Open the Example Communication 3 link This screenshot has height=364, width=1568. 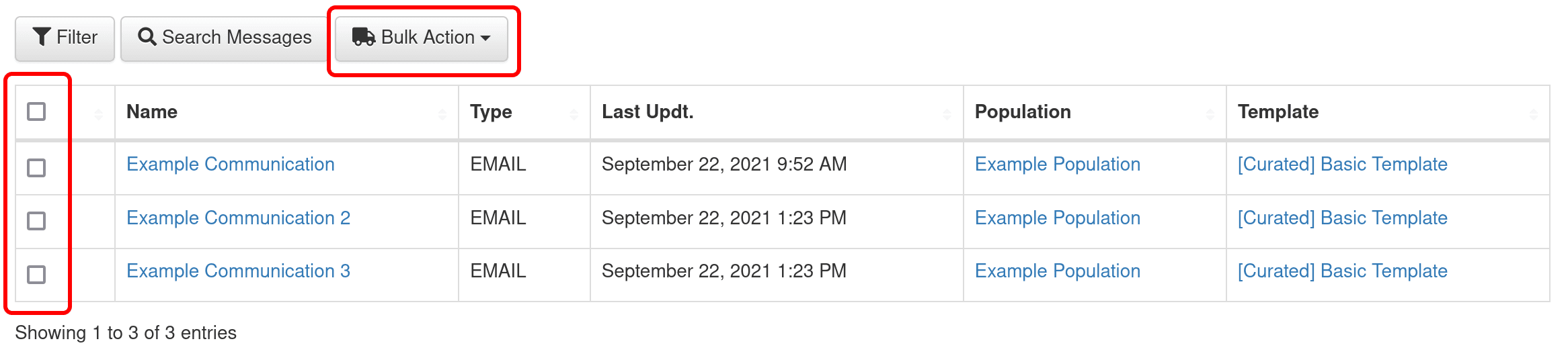pos(238,271)
